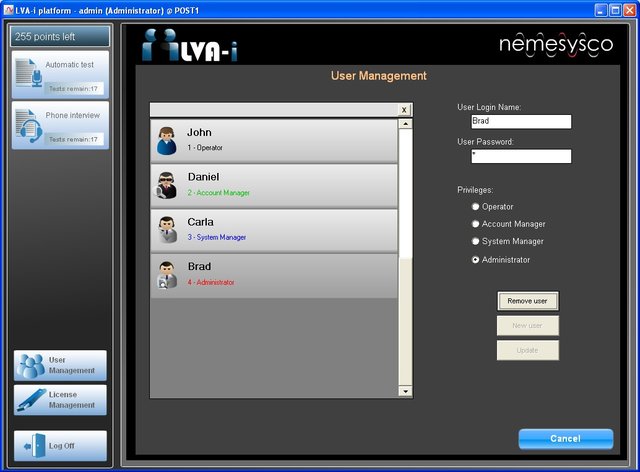Click the User Management people group icon
The image size is (640, 472).
click(33, 365)
